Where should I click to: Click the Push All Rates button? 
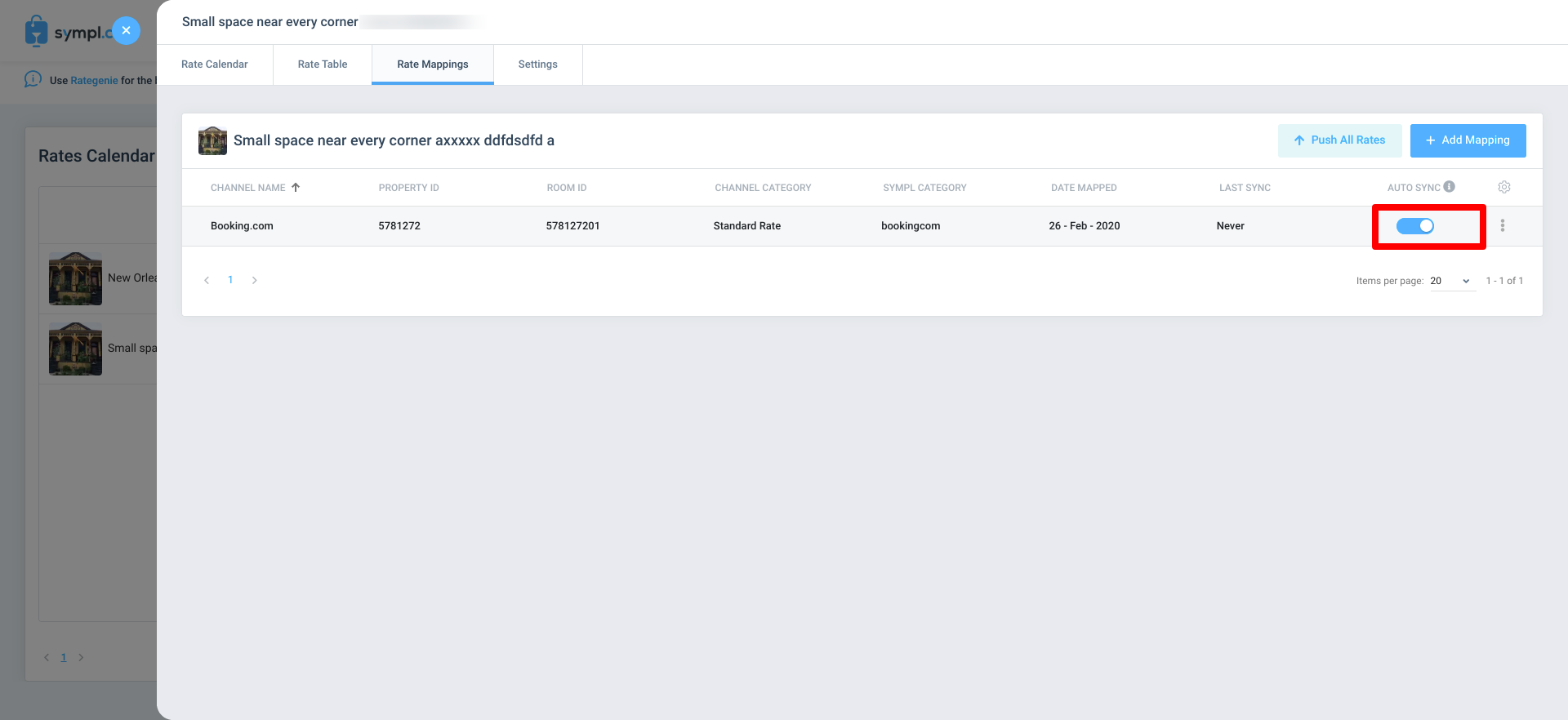[x=1340, y=140]
